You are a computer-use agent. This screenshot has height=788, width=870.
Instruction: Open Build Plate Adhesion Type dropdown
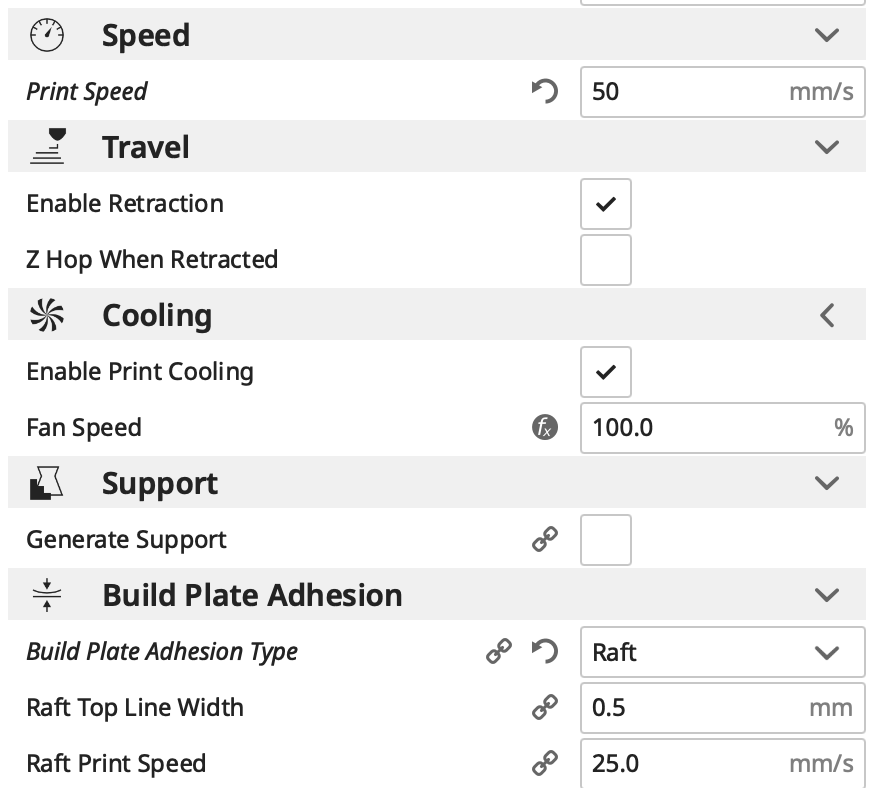[722, 652]
